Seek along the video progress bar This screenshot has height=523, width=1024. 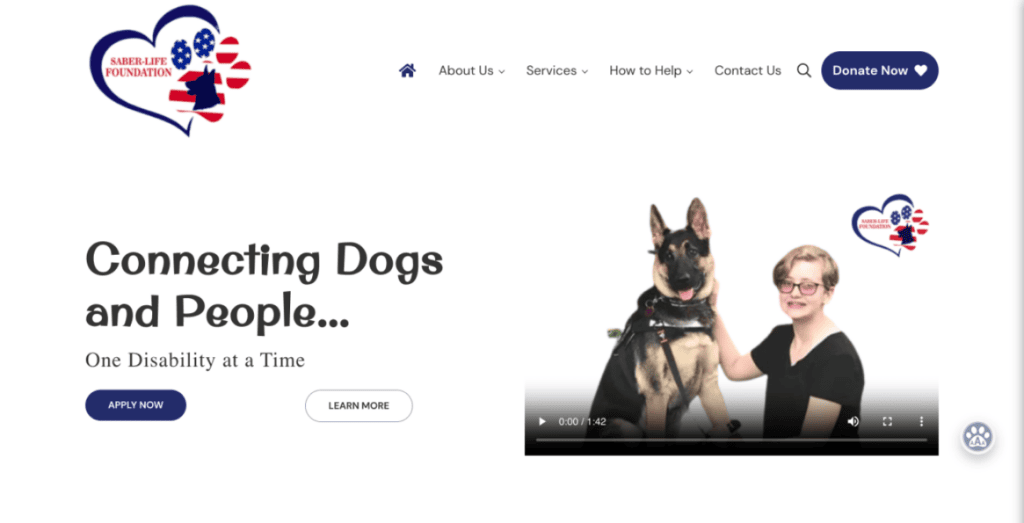[731, 440]
